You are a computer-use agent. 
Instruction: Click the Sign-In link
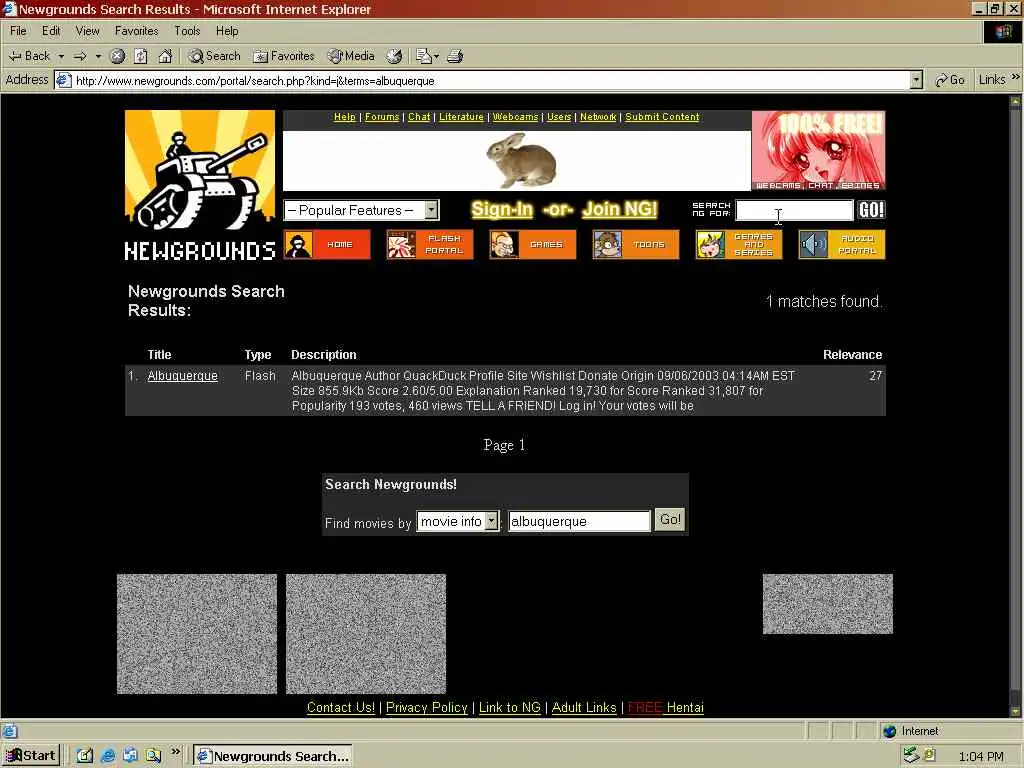tap(502, 209)
